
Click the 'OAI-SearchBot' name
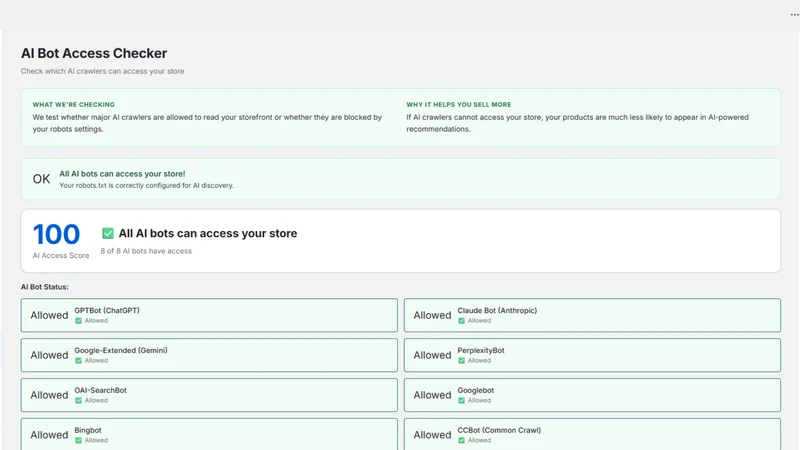(x=101, y=390)
